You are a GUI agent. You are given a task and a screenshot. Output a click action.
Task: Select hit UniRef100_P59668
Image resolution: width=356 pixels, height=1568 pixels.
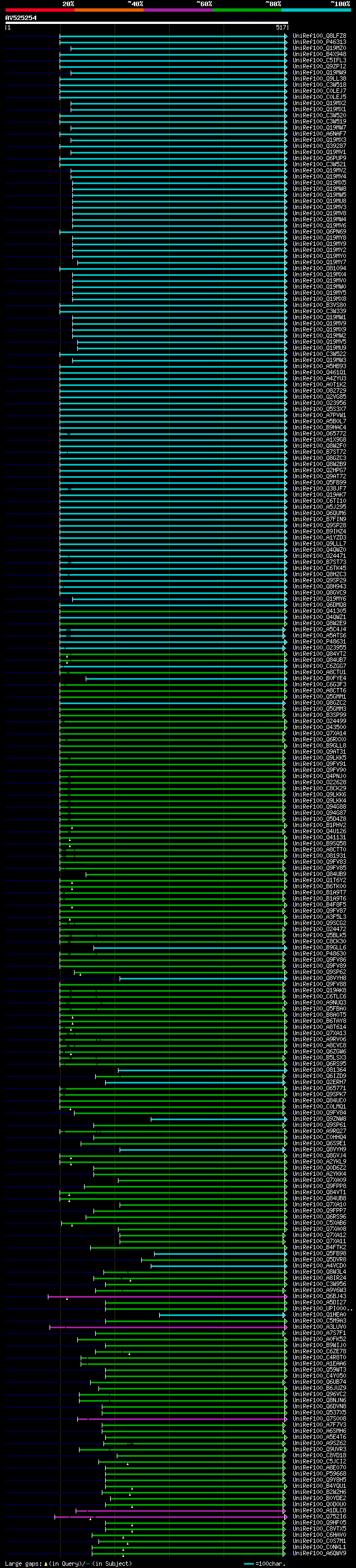319,1473
